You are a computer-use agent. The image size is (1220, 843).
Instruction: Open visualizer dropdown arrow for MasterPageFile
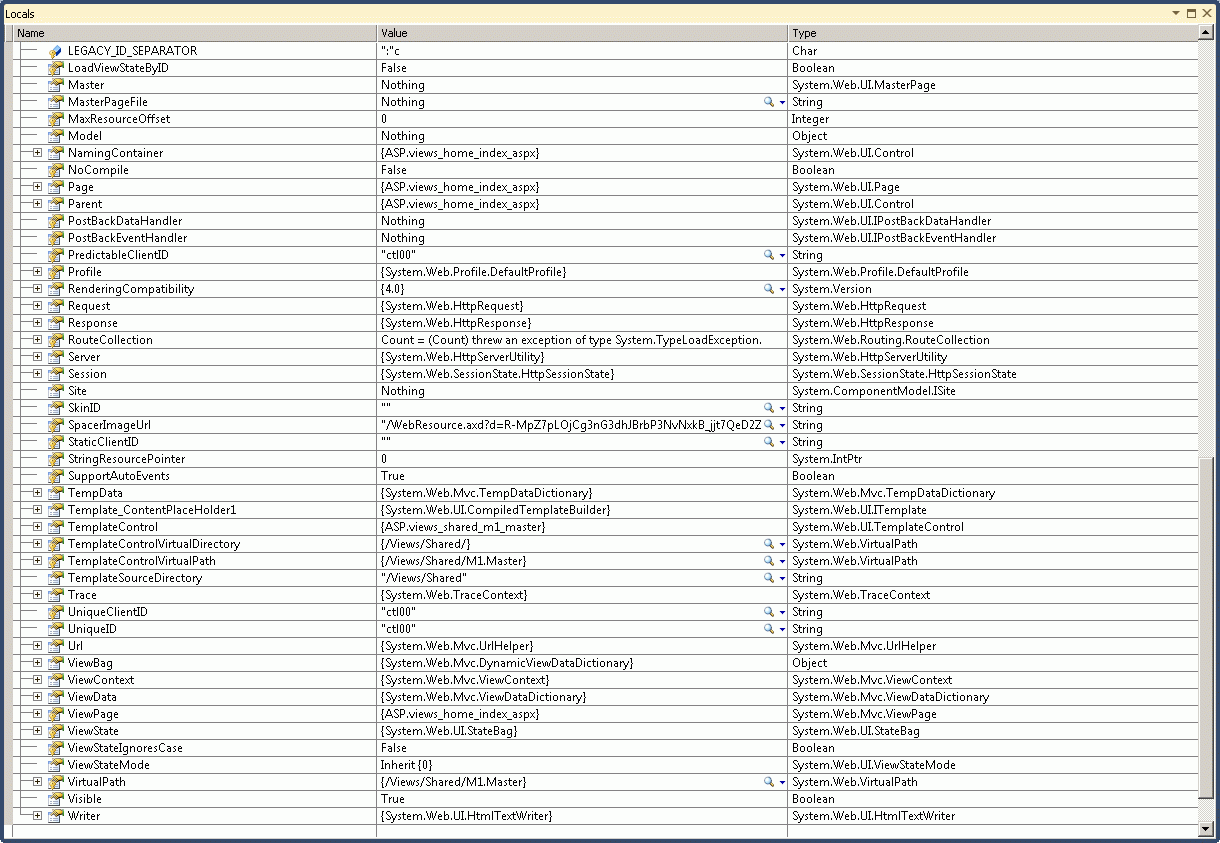(782, 102)
